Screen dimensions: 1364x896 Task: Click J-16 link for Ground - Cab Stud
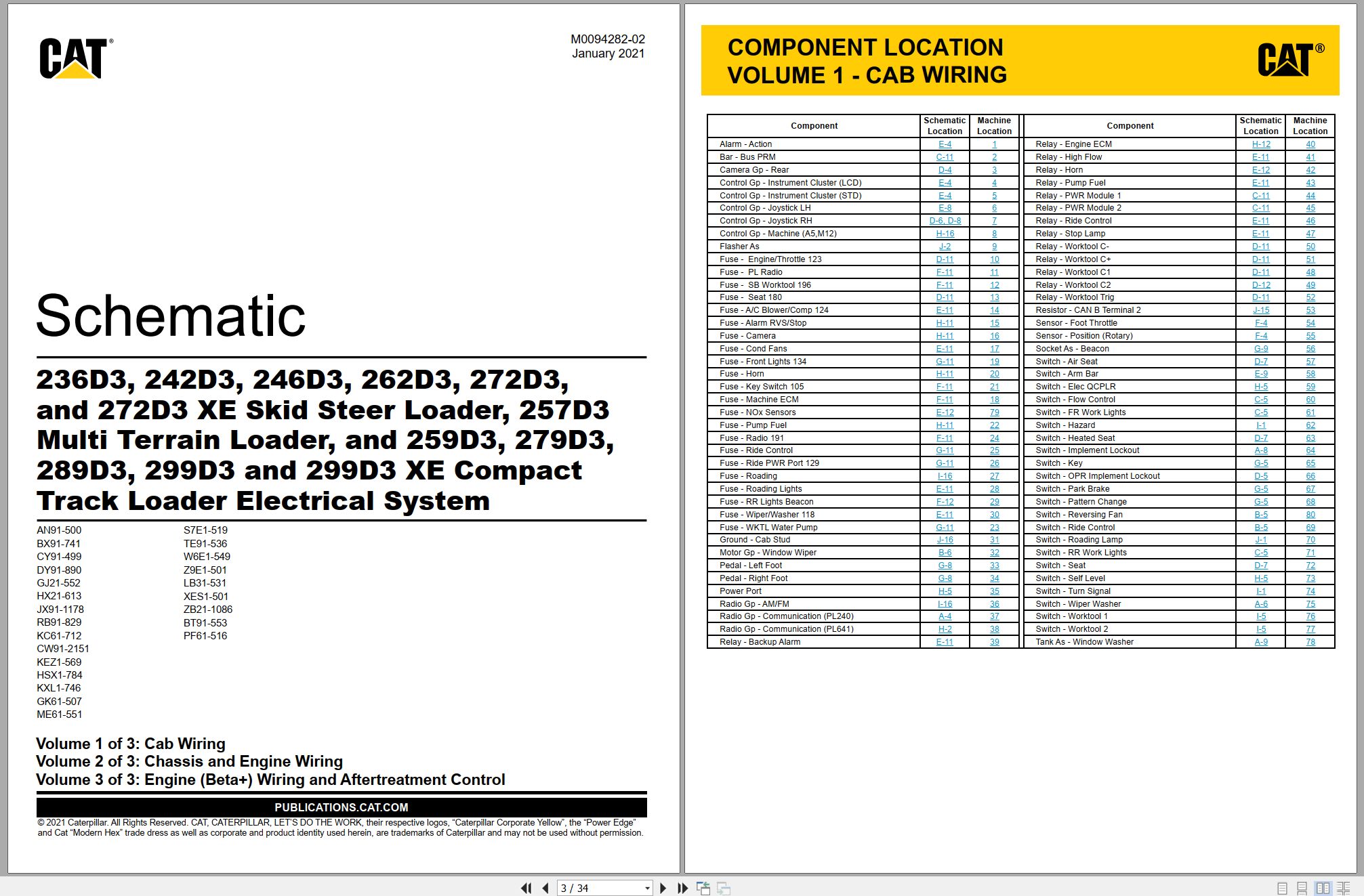point(945,540)
